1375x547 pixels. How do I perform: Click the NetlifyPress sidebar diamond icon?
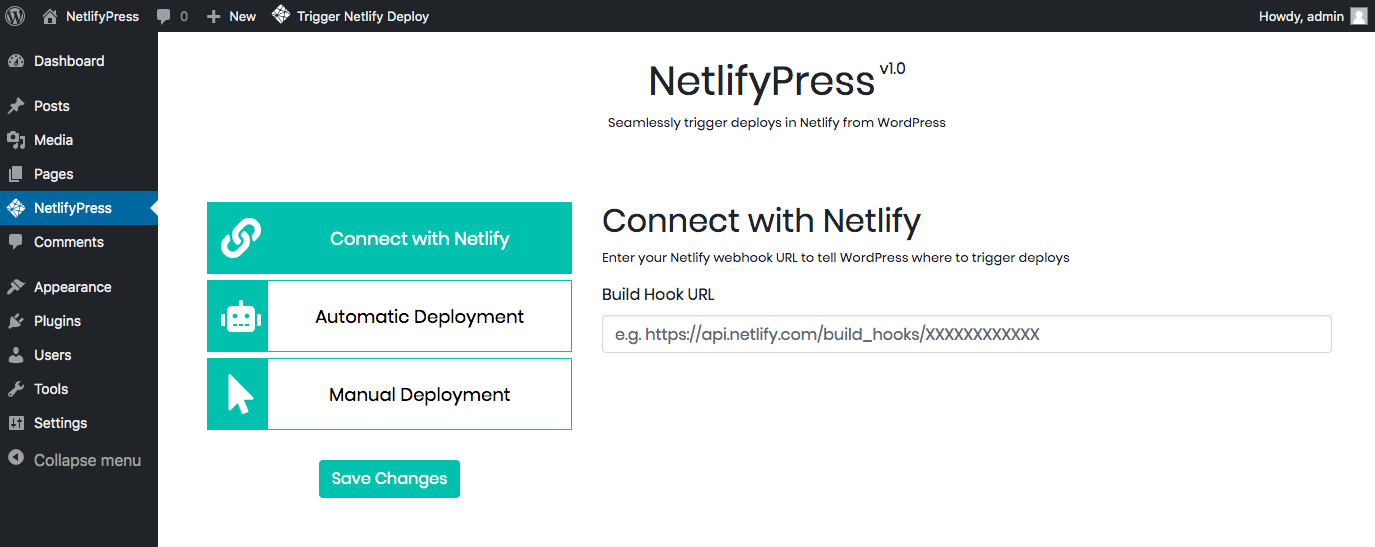16,208
